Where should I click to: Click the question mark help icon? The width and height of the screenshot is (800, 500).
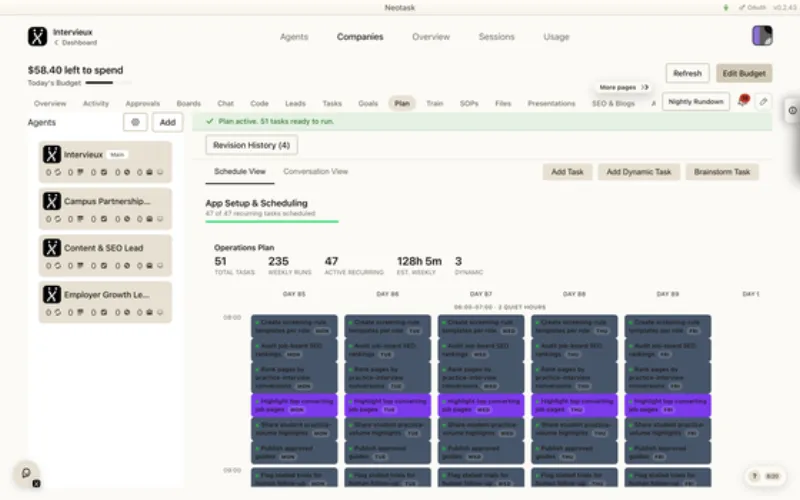pos(754,476)
